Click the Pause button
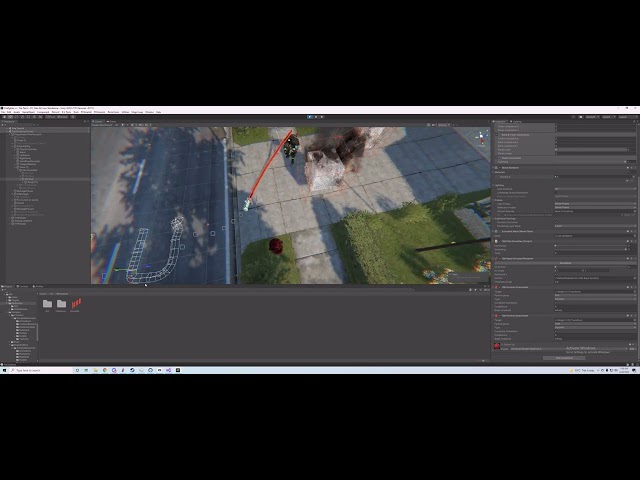This screenshot has height=480, width=640. click(x=316, y=117)
